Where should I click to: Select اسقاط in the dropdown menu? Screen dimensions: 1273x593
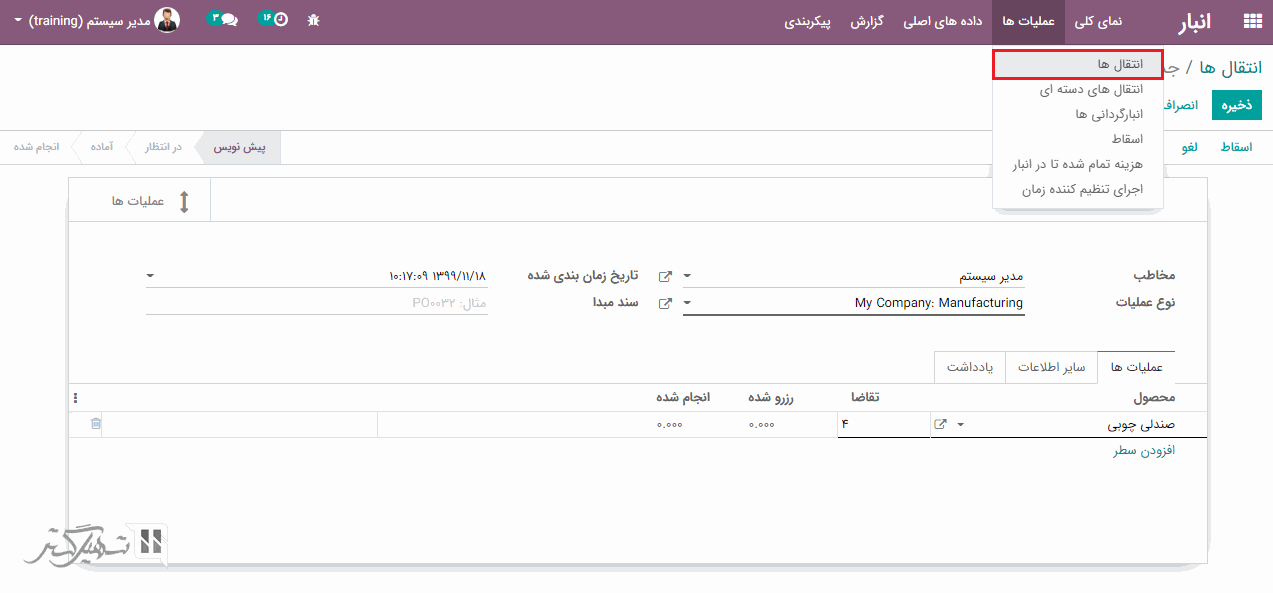tap(1077, 139)
